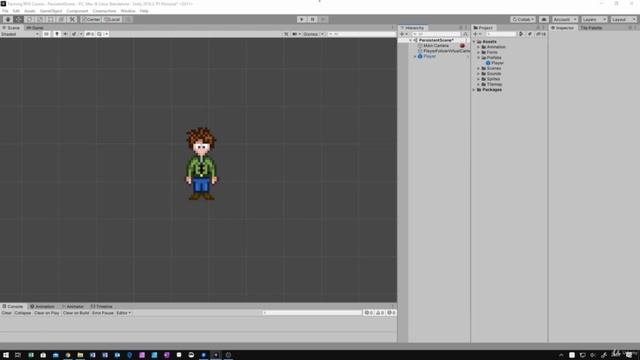Screen dimensions: 640x360
Task: Select Main Camera in the Hierarchy
Action: [436, 46]
